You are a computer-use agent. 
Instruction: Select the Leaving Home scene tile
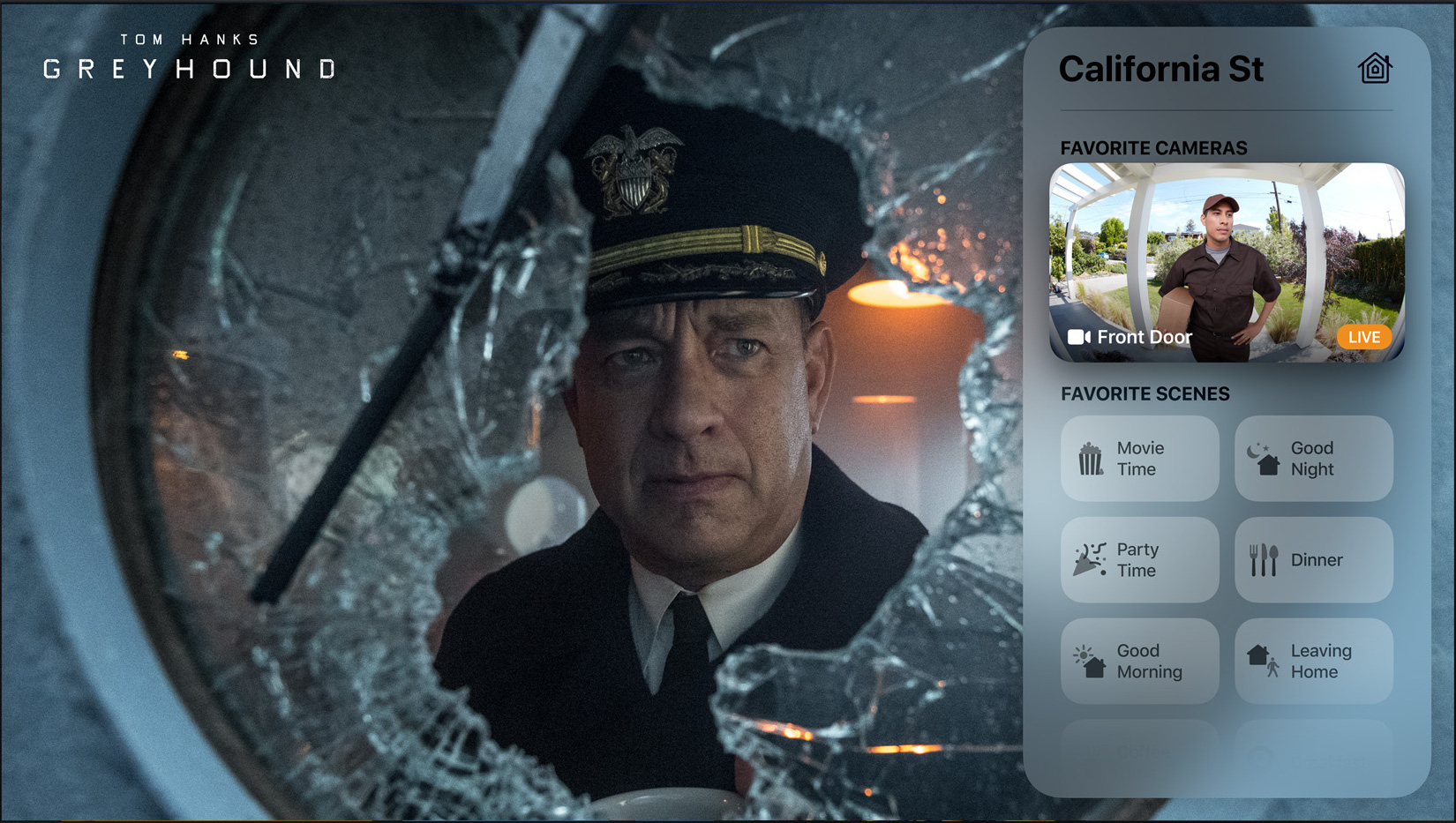click(1314, 661)
